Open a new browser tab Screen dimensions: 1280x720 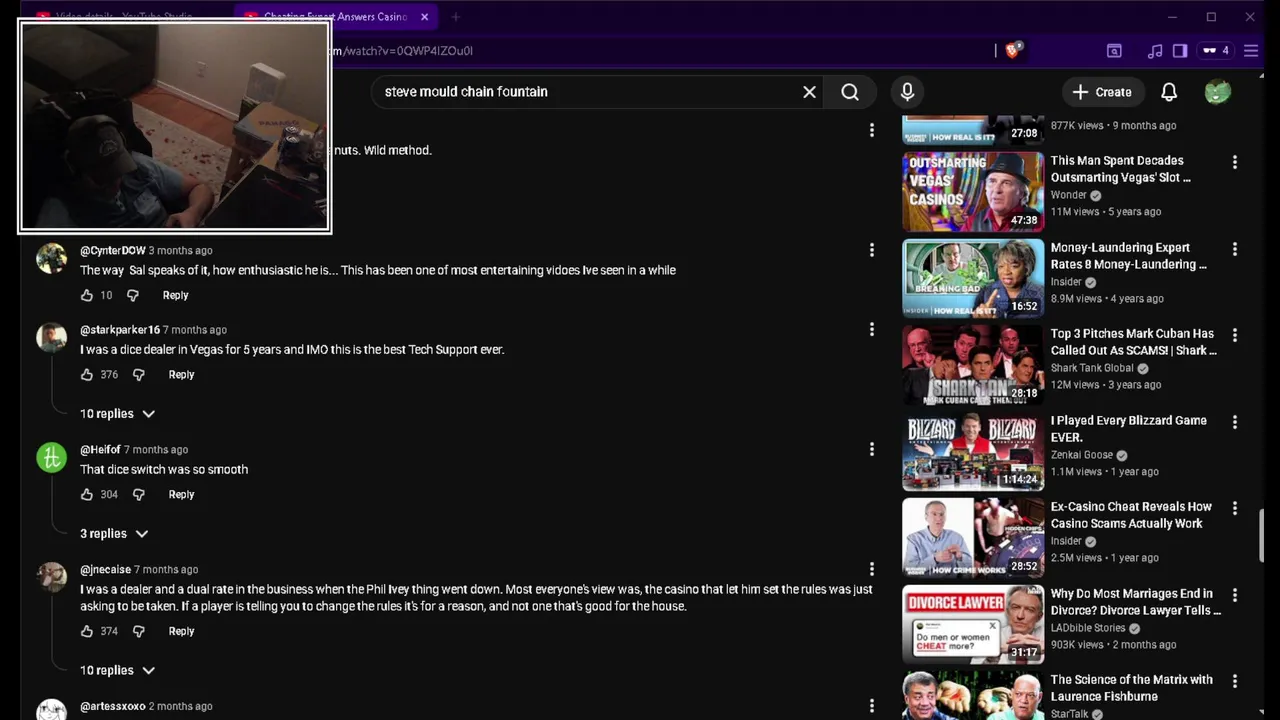coord(455,17)
